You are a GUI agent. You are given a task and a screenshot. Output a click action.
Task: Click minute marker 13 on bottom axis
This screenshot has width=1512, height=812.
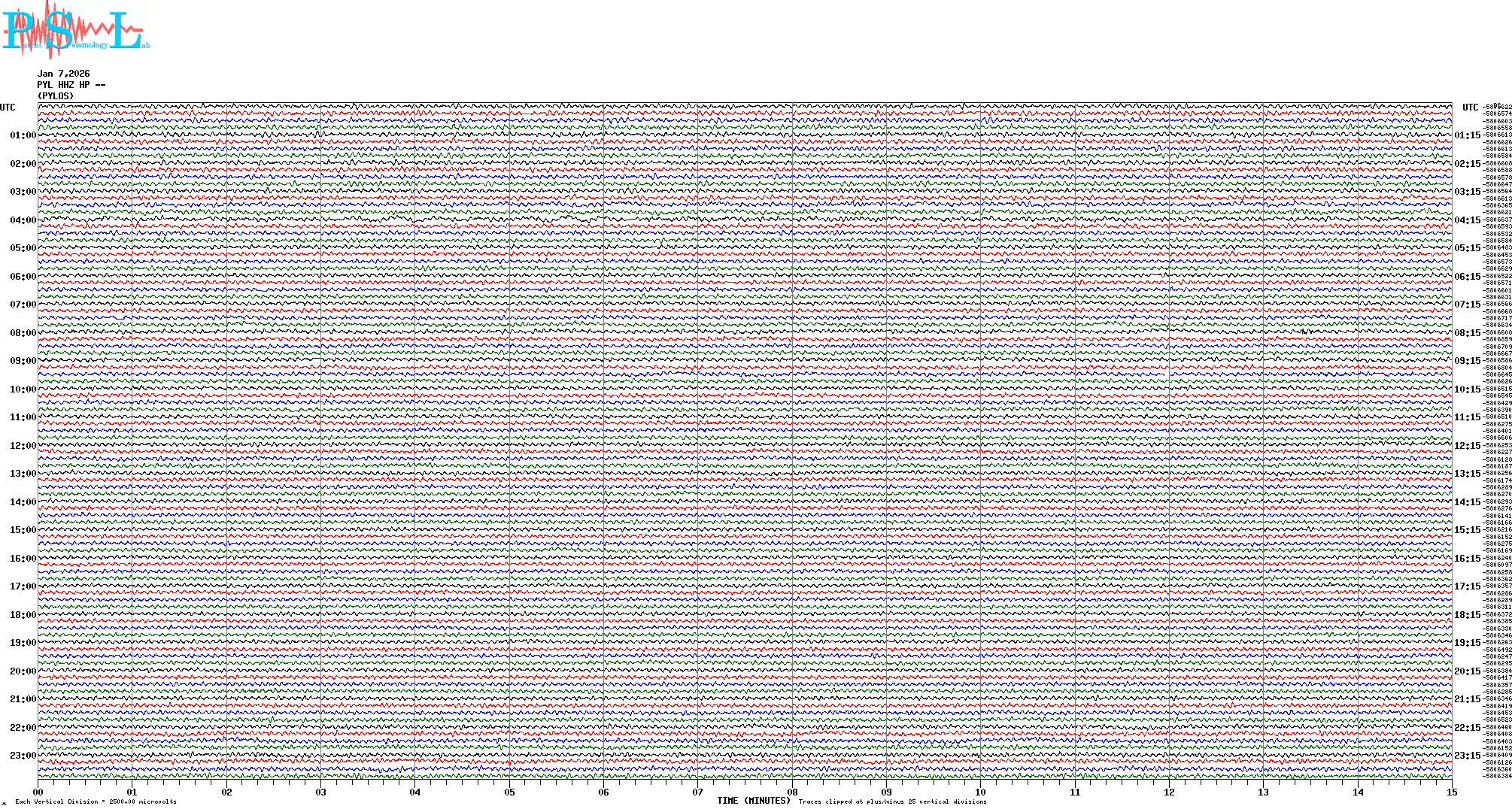1263,792
